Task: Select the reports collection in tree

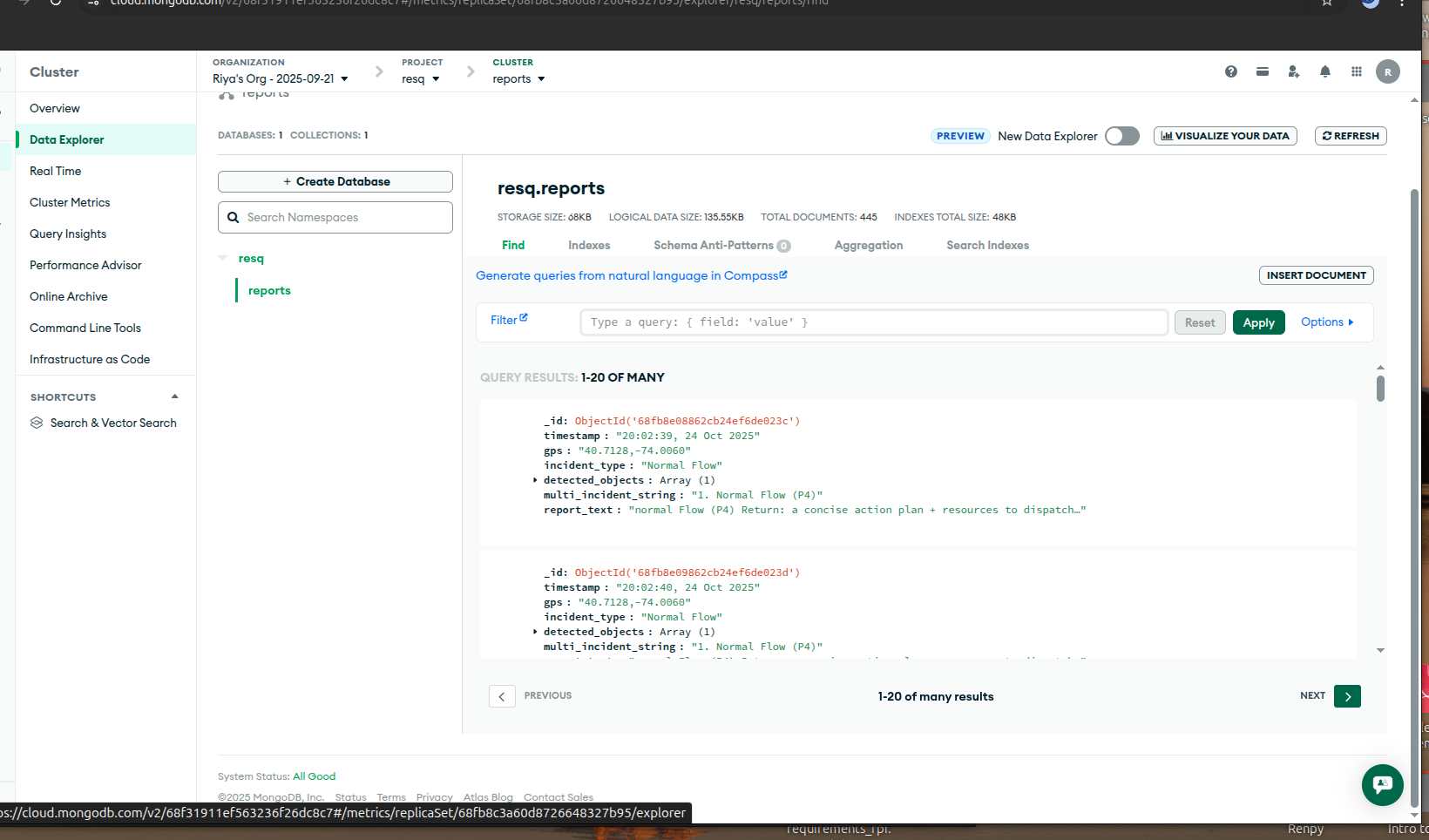Action: click(x=269, y=290)
